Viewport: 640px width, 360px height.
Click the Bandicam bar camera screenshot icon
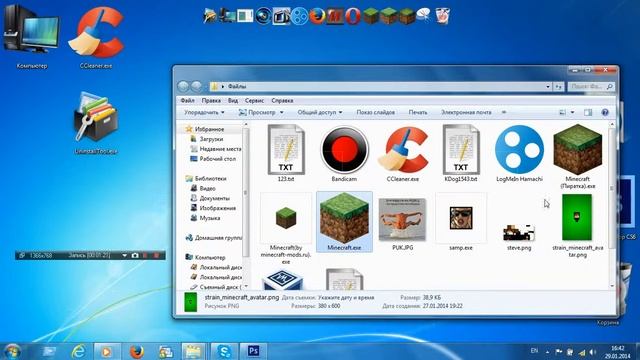(x=135, y=256)
